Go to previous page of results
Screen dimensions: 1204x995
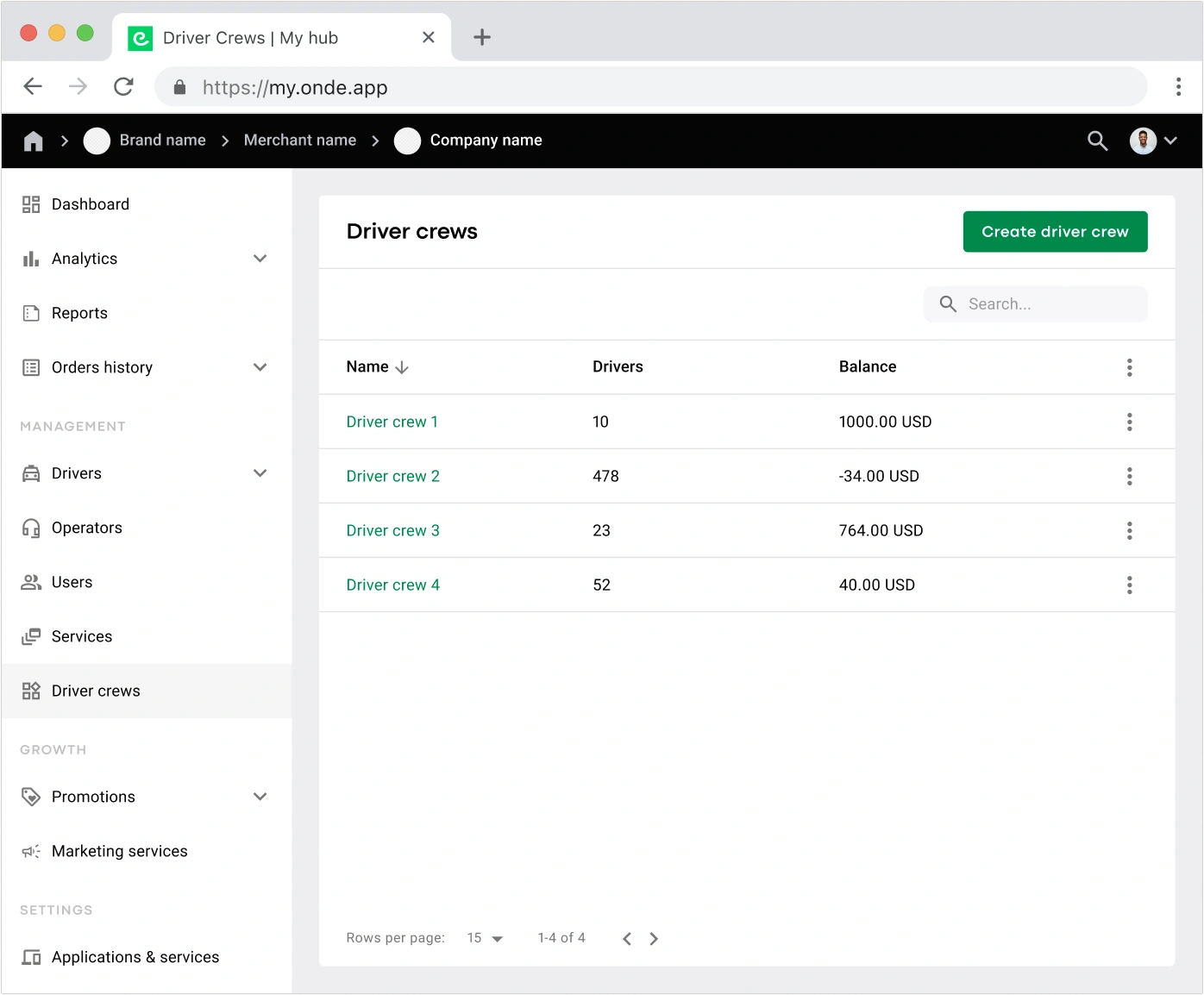coord(627,938)
